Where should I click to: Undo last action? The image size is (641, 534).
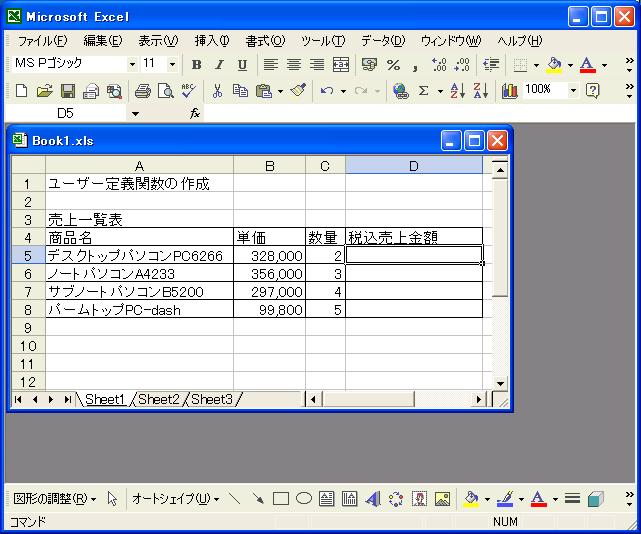click(327, 90)
